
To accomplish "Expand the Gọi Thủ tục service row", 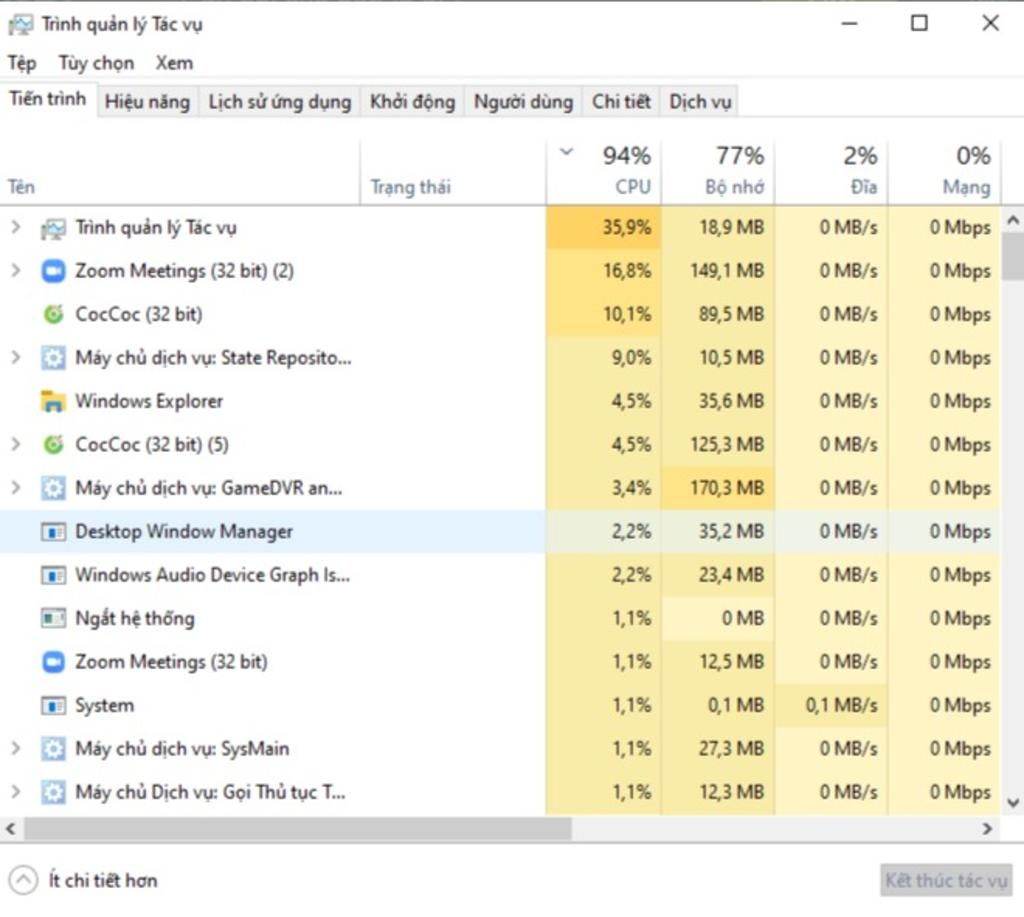I will 16,792.
